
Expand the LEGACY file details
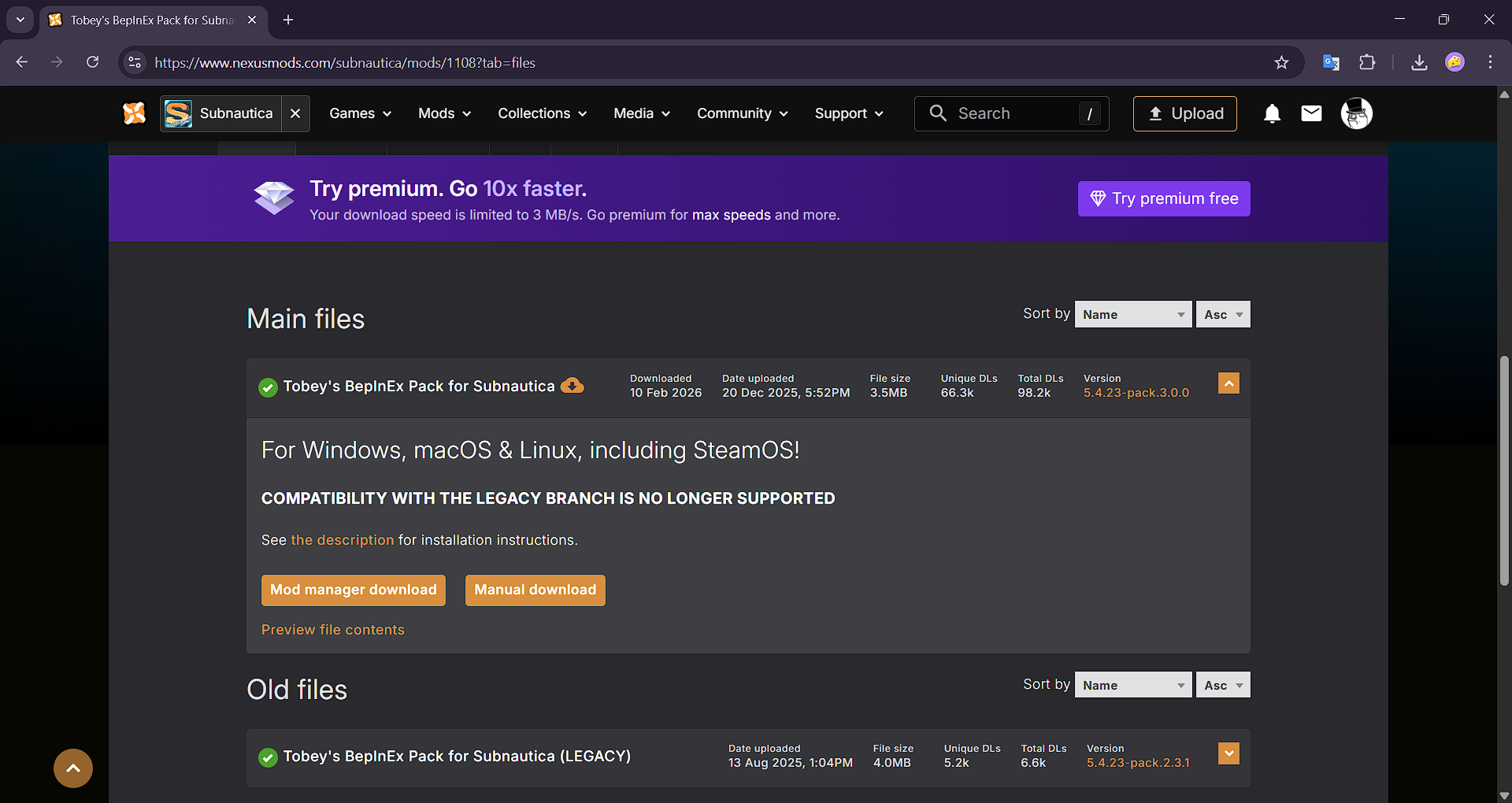click(x=1228, y=753)
